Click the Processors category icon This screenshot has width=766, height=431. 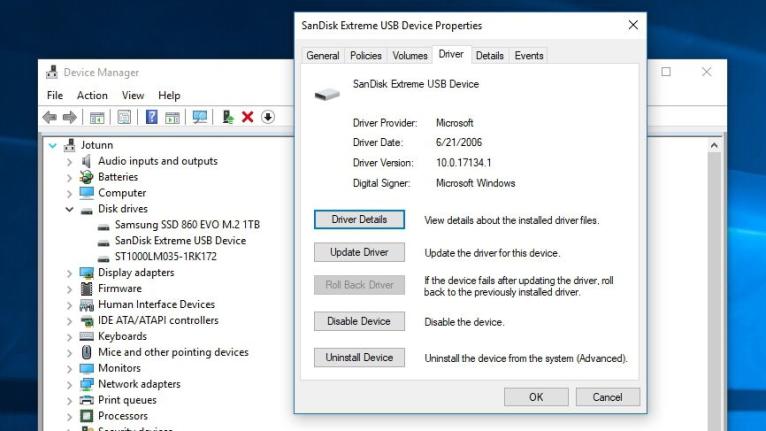coord(86,416)
